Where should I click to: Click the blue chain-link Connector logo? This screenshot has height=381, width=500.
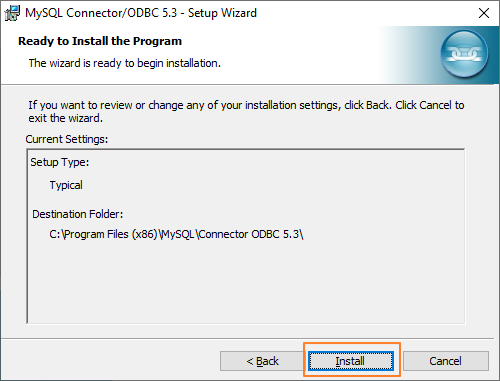pos(465,54)
